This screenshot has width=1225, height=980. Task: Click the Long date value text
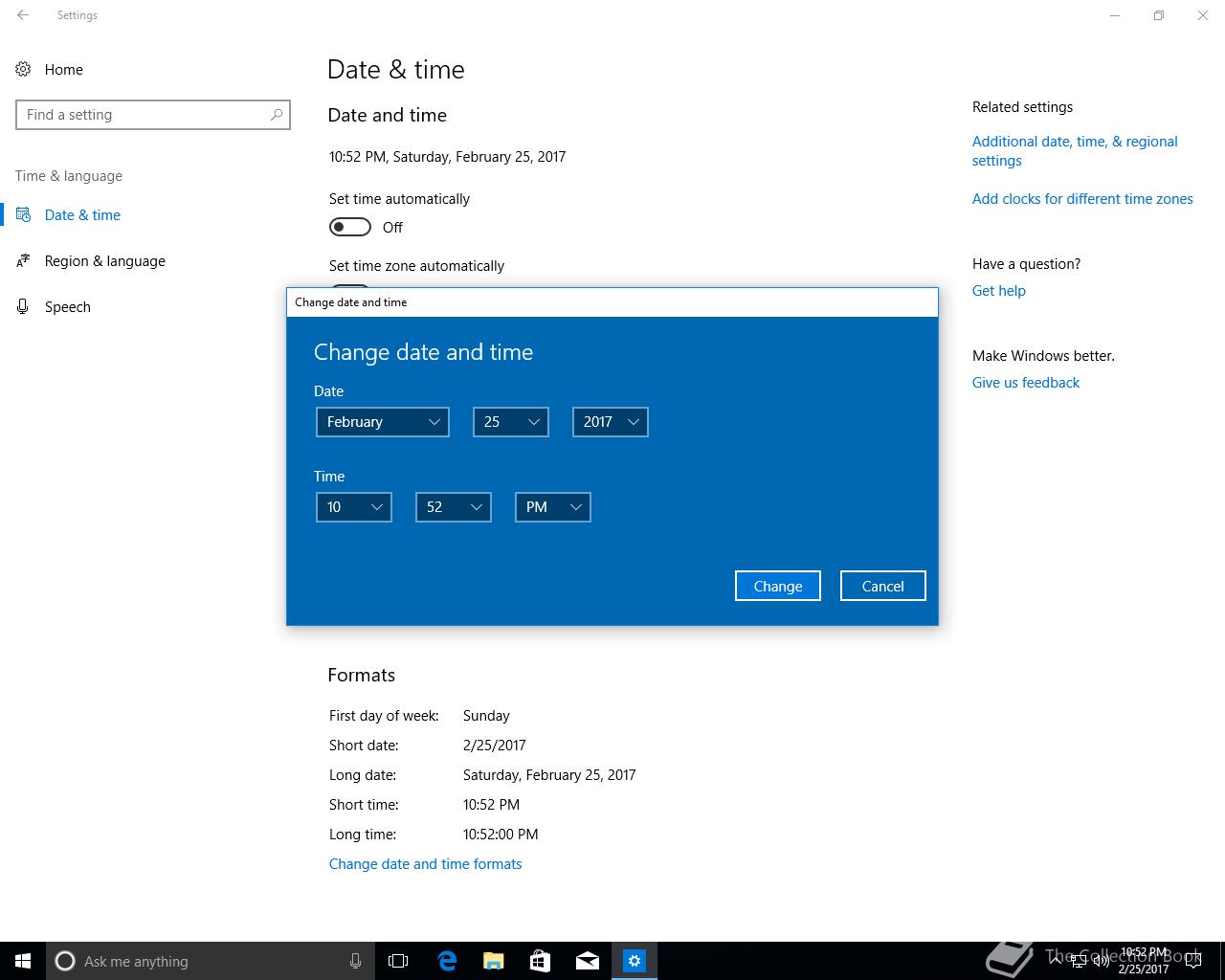coord(549,775)
